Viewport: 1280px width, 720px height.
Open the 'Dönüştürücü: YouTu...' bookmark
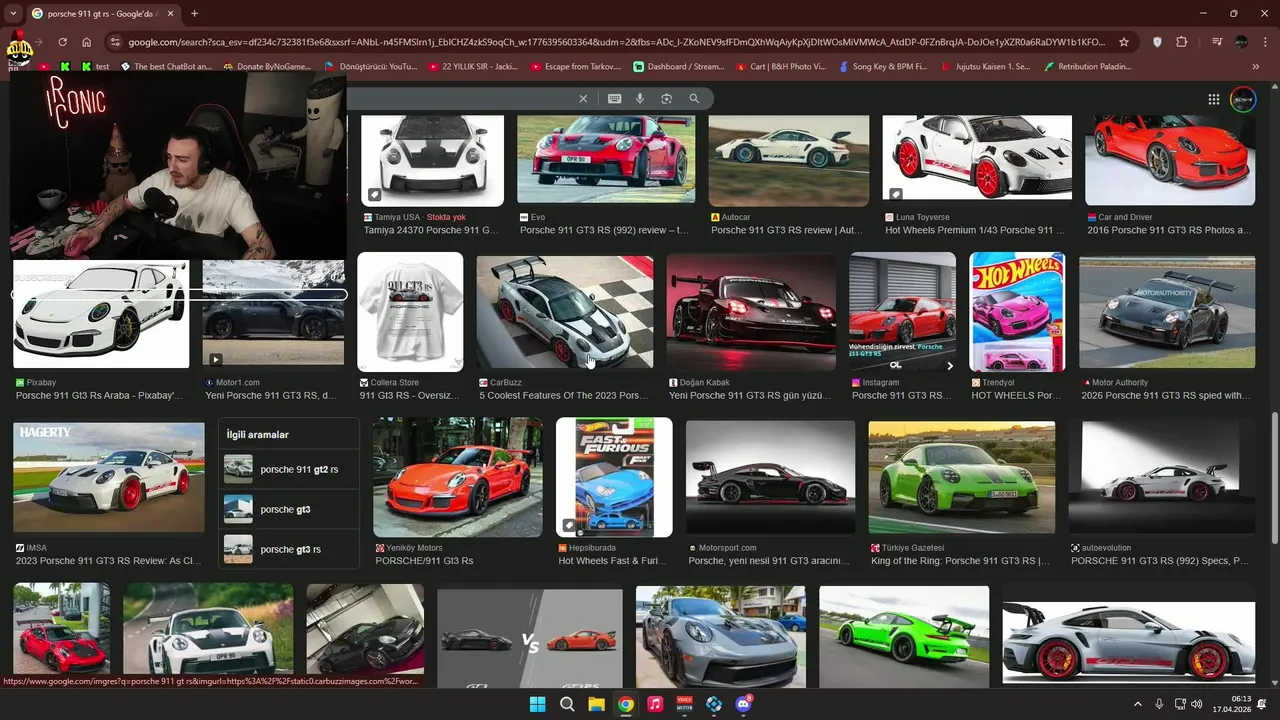click(x=371, y=67)
